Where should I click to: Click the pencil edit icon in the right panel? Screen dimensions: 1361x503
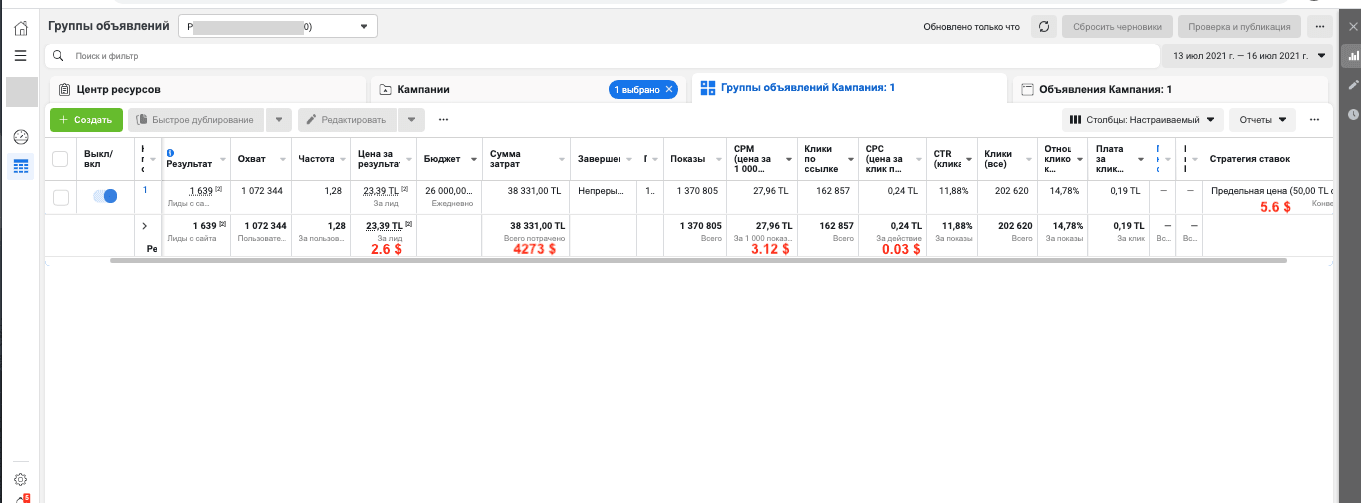point(1353,86)
